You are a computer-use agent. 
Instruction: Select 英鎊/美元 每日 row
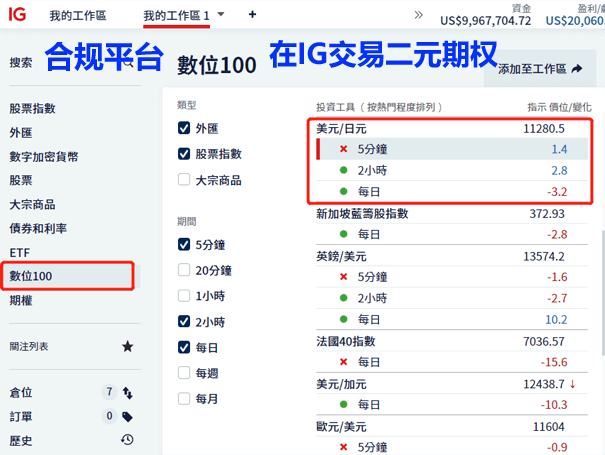click(452, 319)
